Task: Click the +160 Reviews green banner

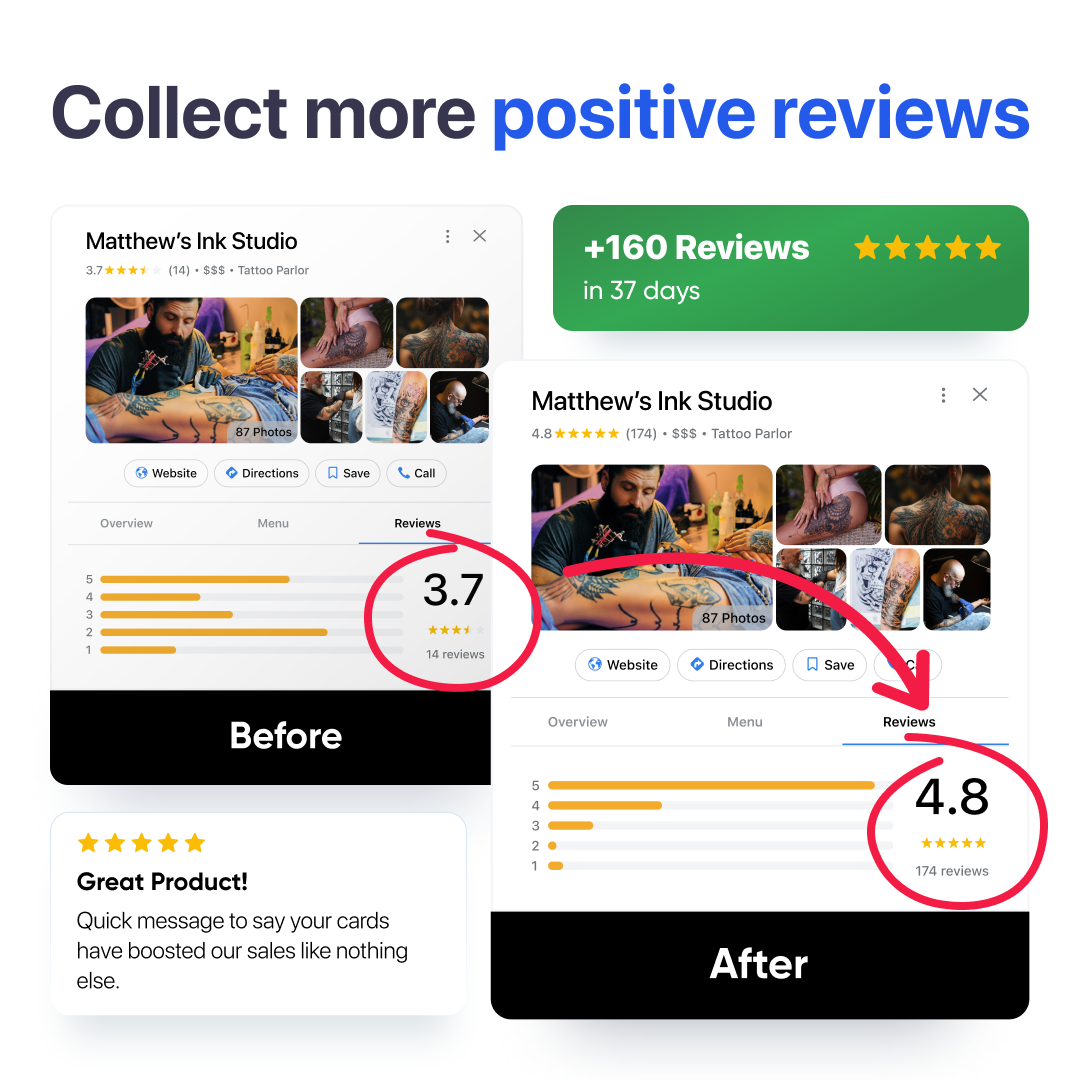Action: tap(791, 268)
